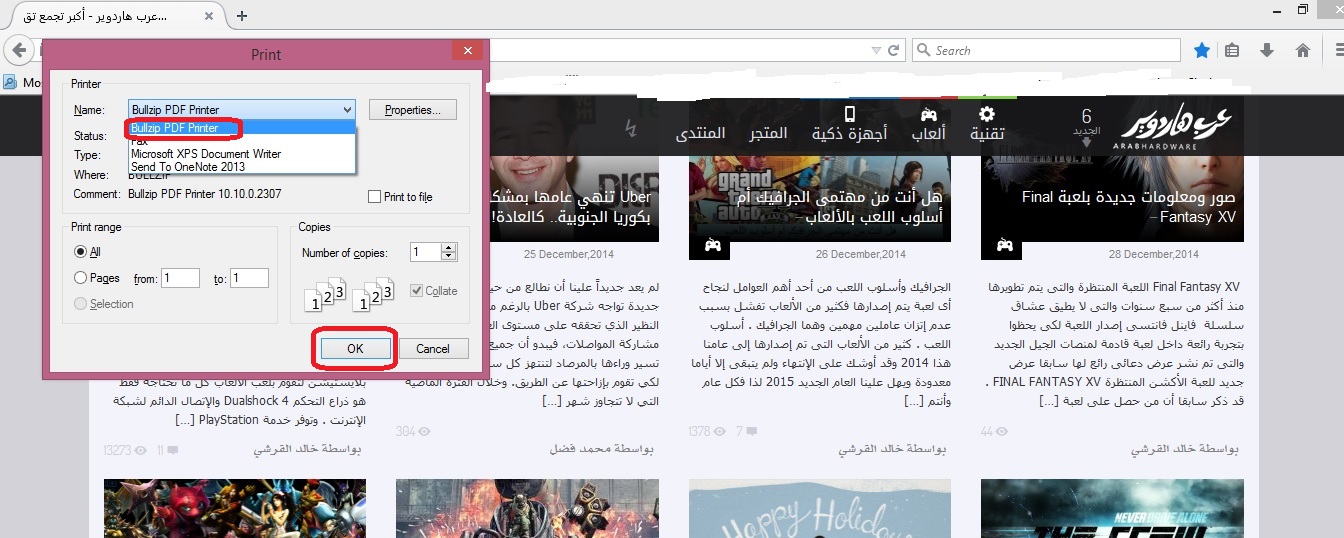Choose Microsoft XPS Document Writer printer
The width and height of the screenshot is (1344, 538).
pos(242,154)
